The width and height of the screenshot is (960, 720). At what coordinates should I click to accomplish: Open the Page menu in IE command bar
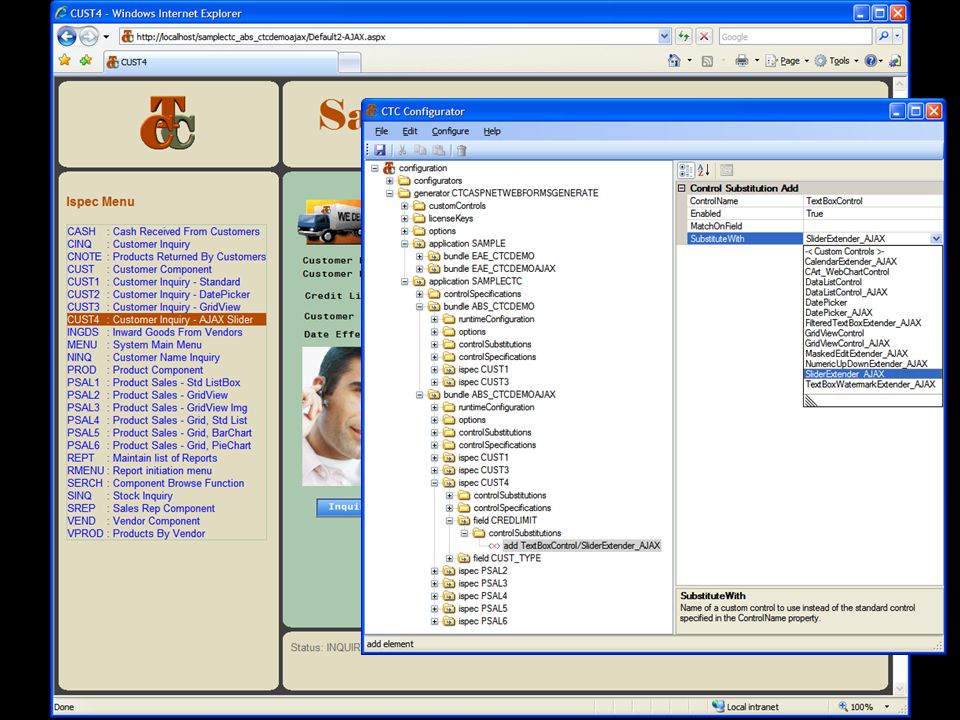click(x=787, y=61)
